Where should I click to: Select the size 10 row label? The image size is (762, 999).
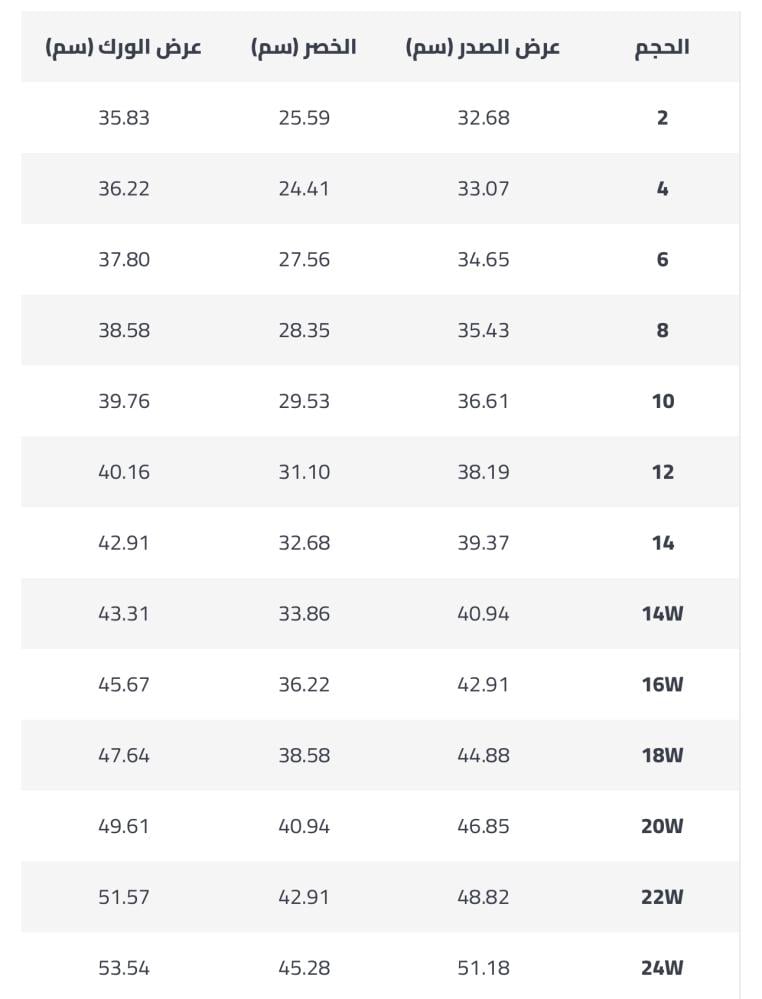663,401
